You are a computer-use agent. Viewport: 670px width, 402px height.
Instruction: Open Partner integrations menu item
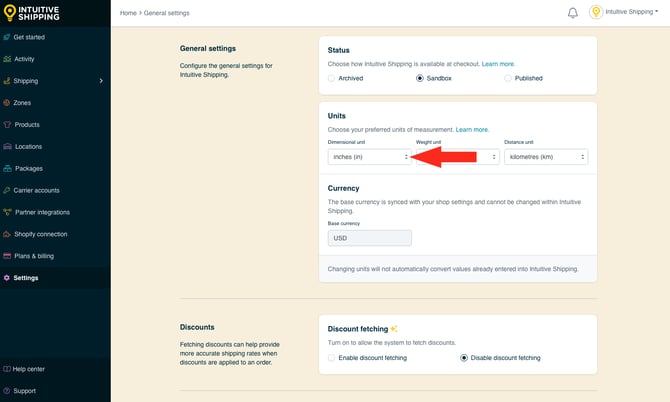tap(42, 212)
